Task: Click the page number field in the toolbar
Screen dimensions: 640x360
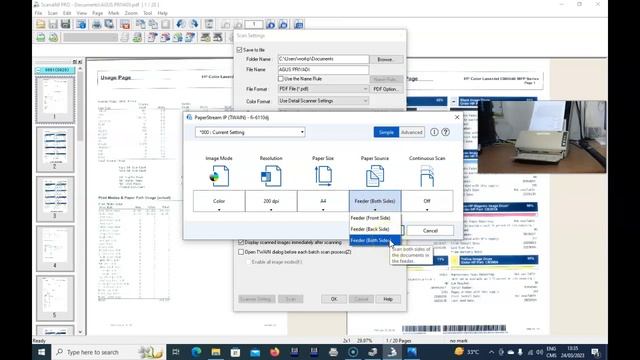Action: [254, 24]
